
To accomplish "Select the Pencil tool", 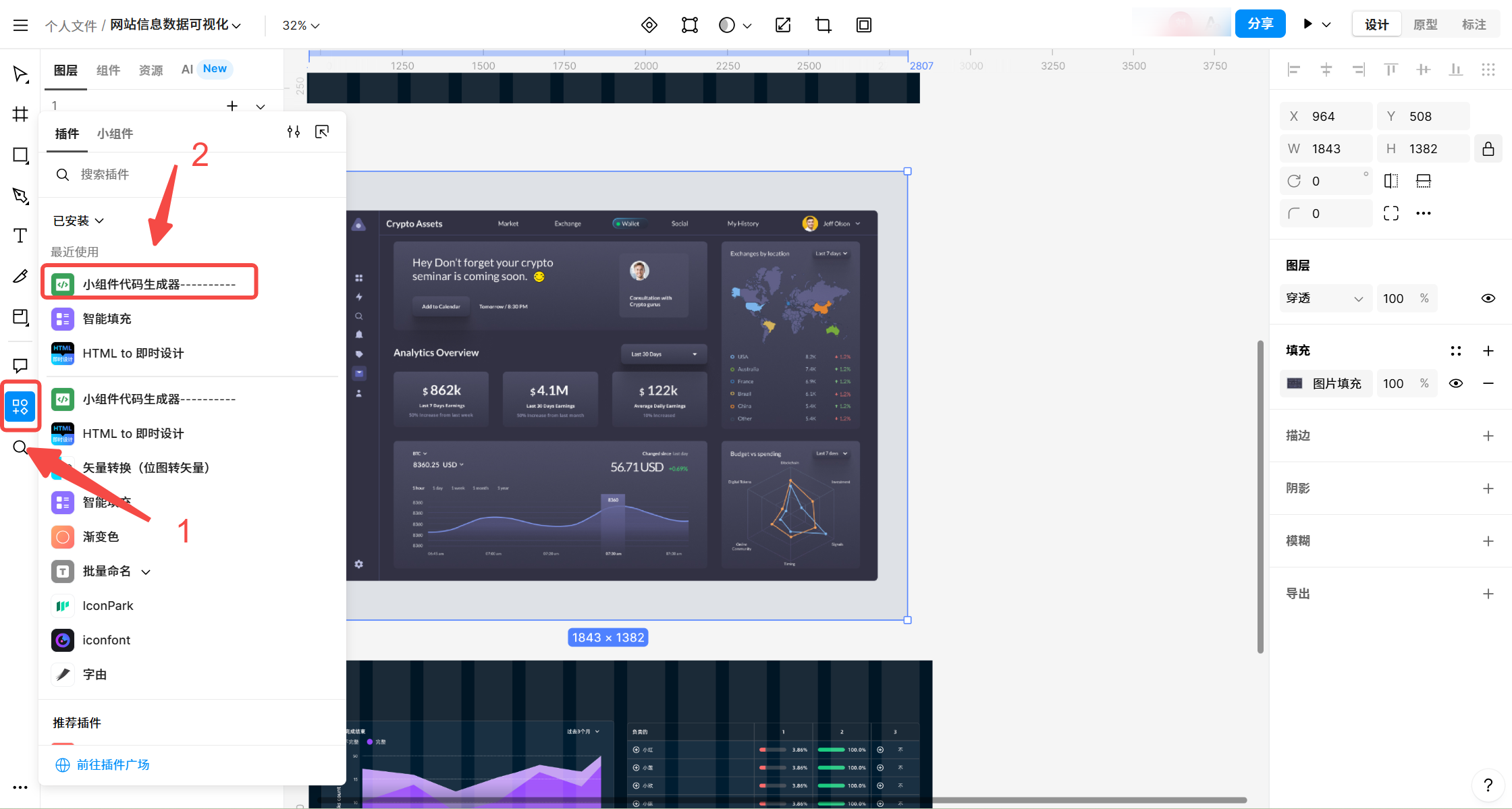I will (x=20, y=276).
